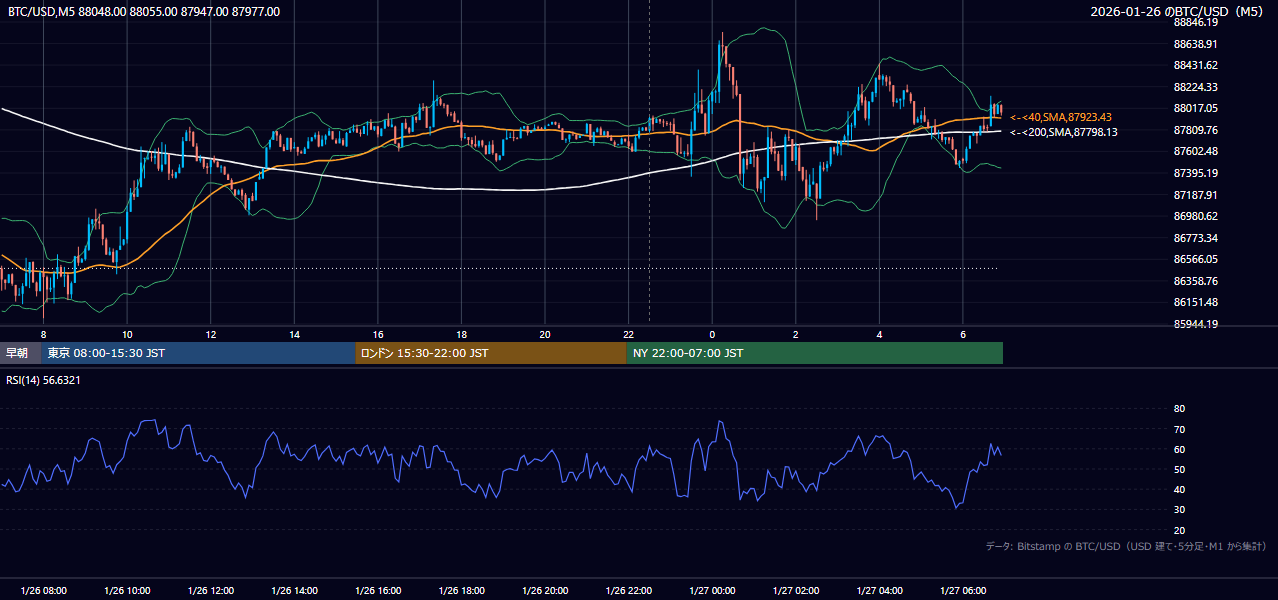The height and width of the screenshot is (600, 1278).
Task: Click the BTC/USD,M5 OHLC header text
Action: 143,12
